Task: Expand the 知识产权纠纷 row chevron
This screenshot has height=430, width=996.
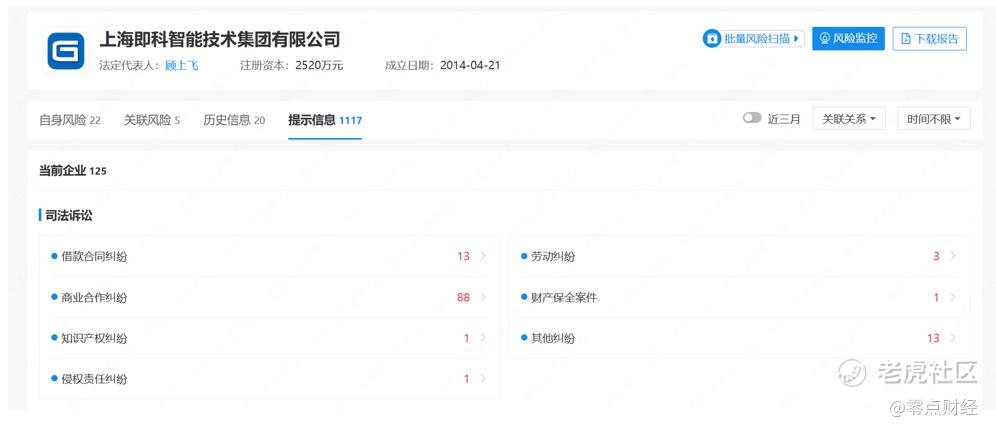Action: tap(483, 338)
